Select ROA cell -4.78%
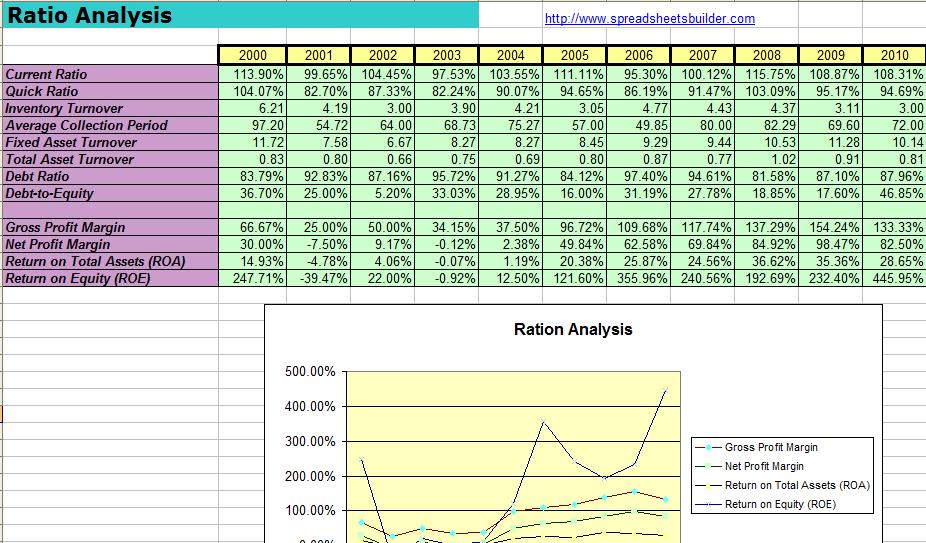Viewport: 926px width, 543px height. [319, 262]
